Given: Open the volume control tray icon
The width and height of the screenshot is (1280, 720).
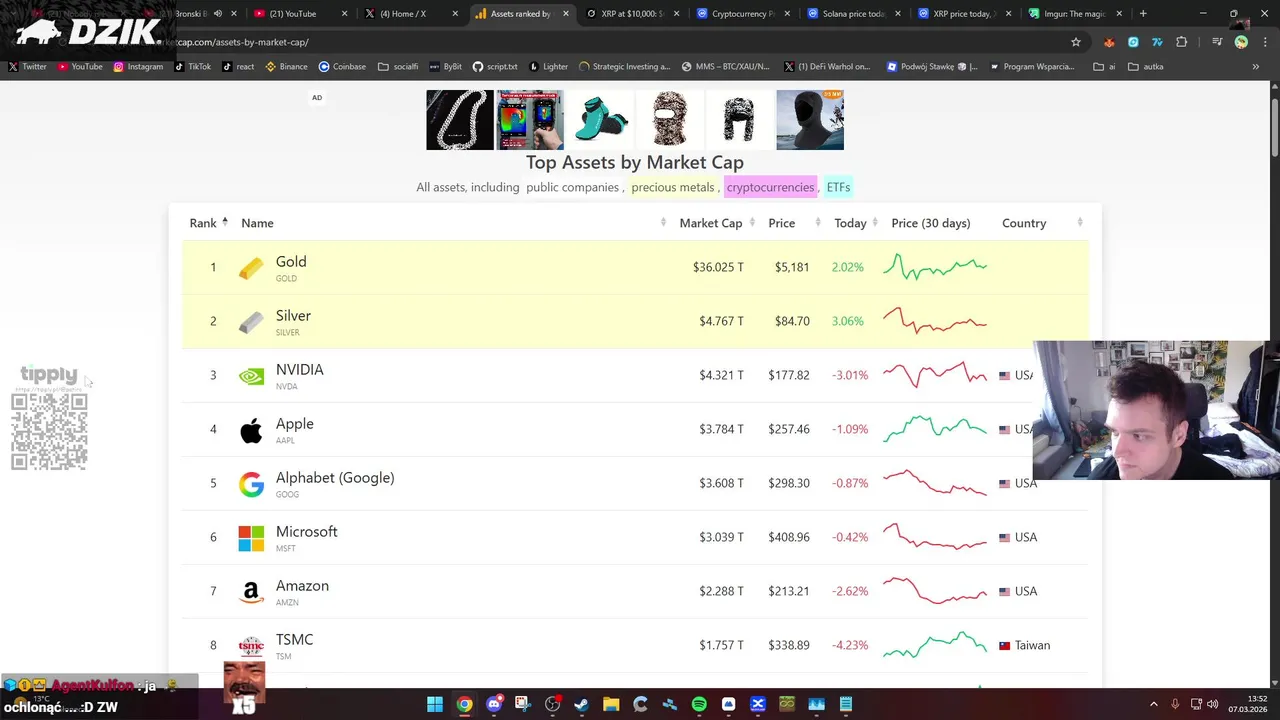Looking at the screenshot, I should pos(1212,704).
